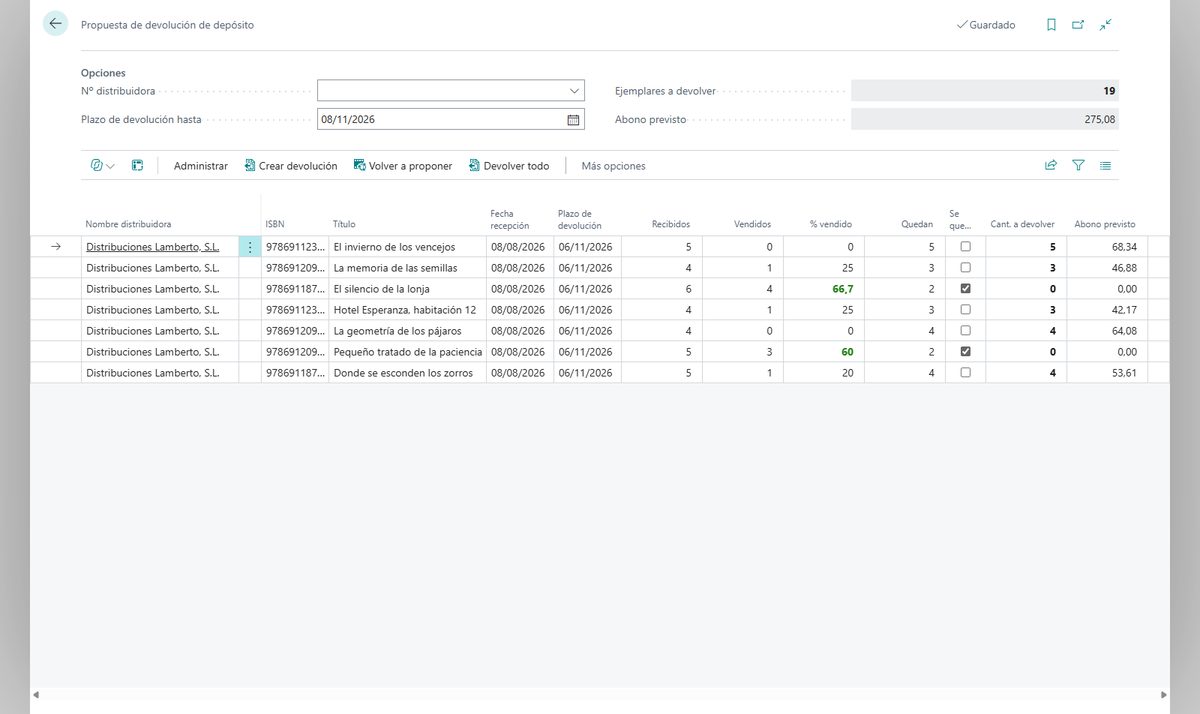
Task: Bookmark this page with the bookmark icon
Action: pos(1051,25)
